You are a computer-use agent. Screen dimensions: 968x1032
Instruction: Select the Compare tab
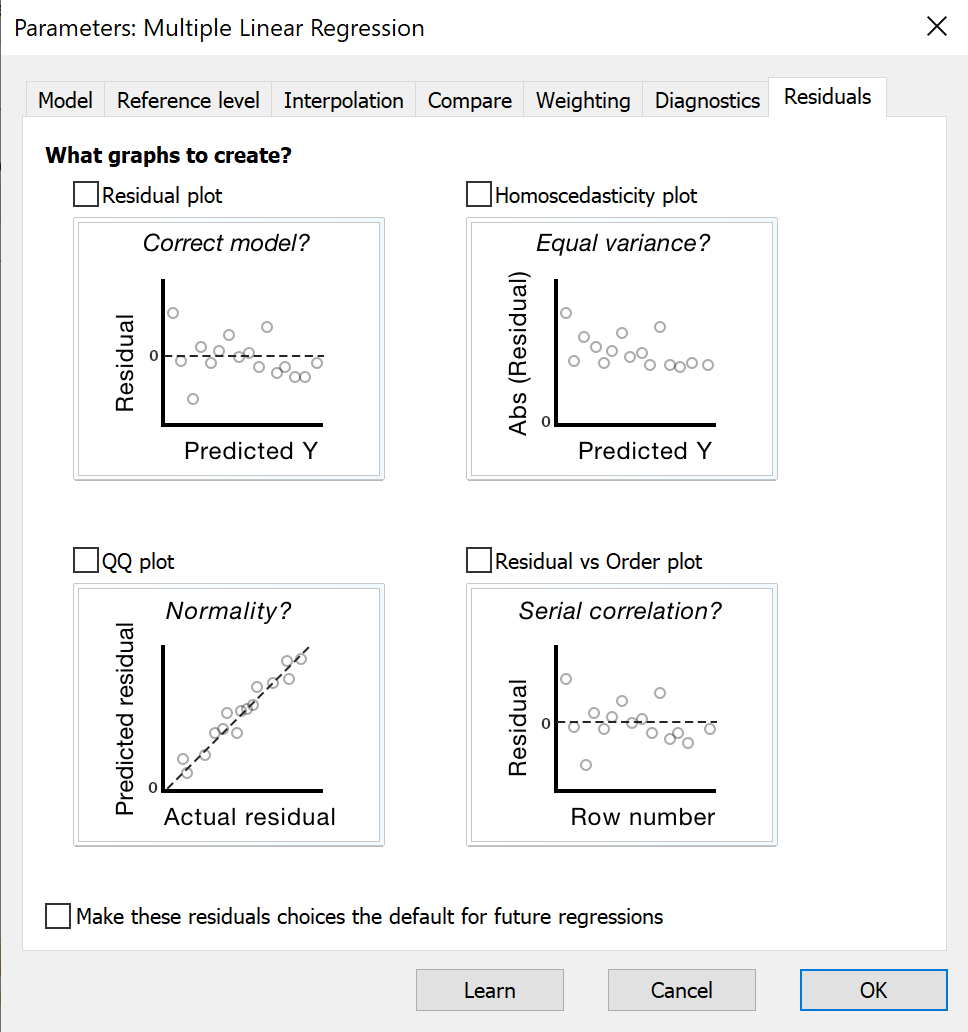(x=469, y=101)
